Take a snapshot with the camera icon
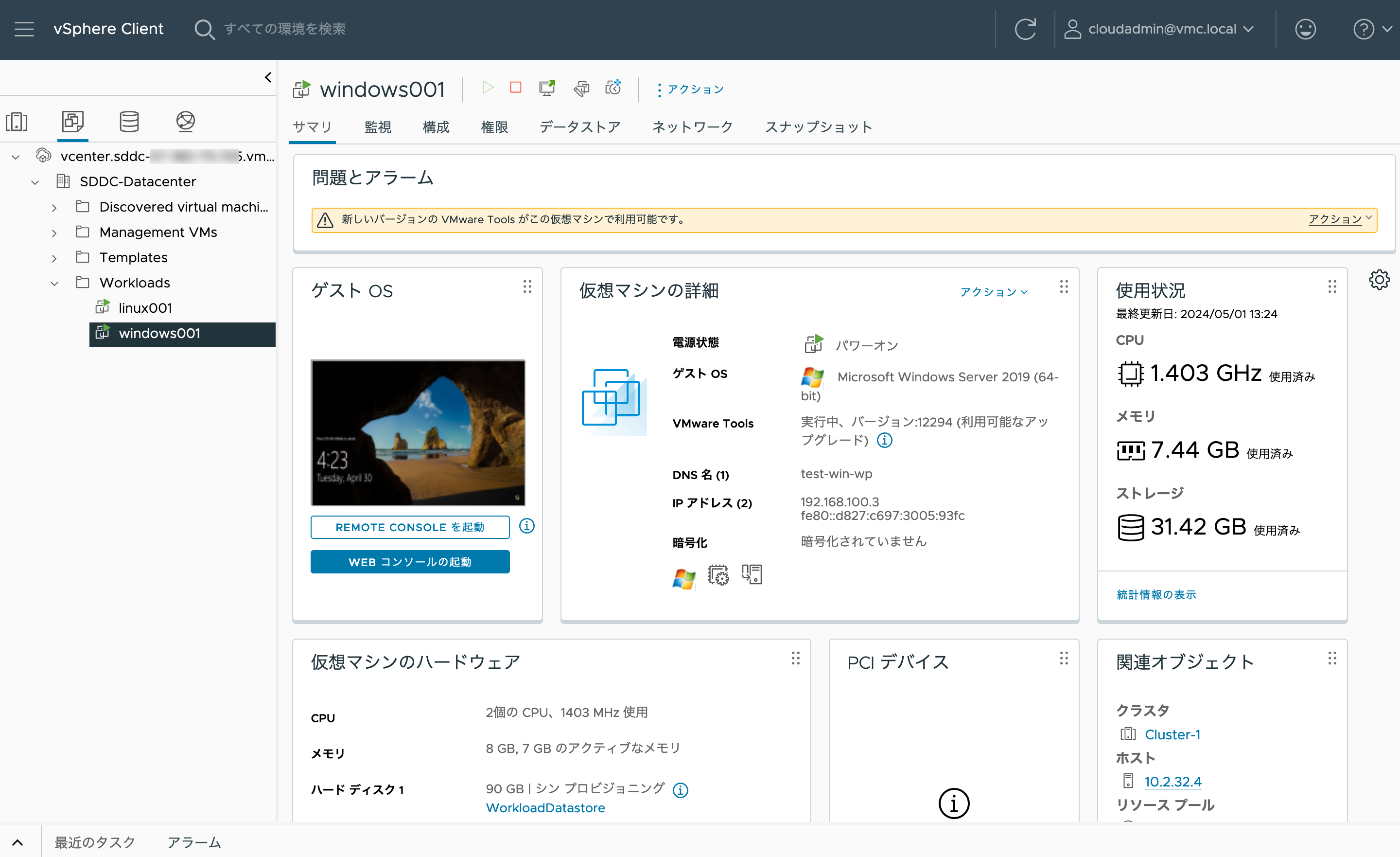The height and width of the screenshot is (857, 1400). click(x=613, y=88)
